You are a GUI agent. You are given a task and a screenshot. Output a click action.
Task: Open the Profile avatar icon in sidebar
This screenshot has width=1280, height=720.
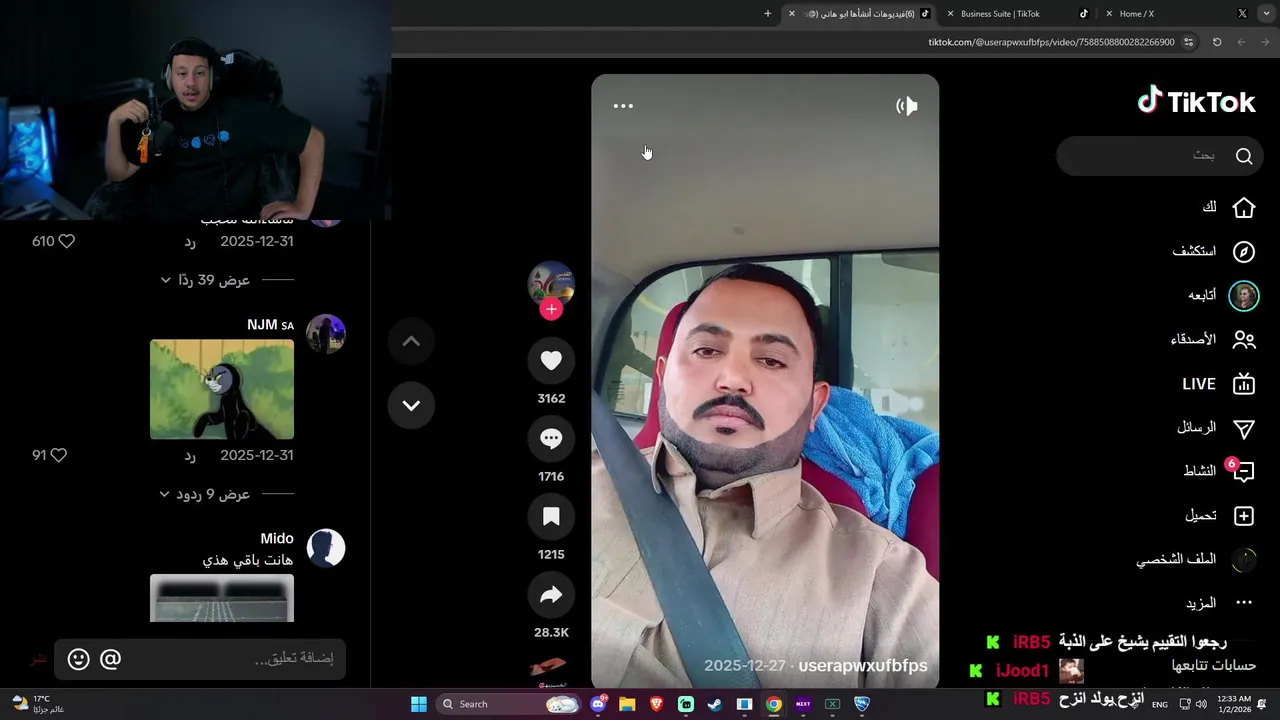click(x=1244, y=560)
